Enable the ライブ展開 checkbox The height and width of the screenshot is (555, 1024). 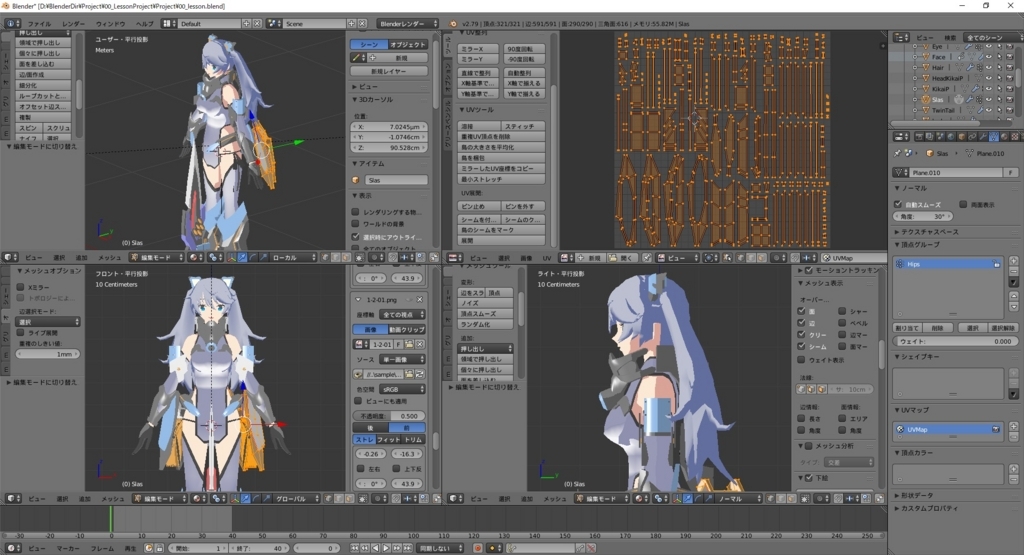tap(20, 333)
